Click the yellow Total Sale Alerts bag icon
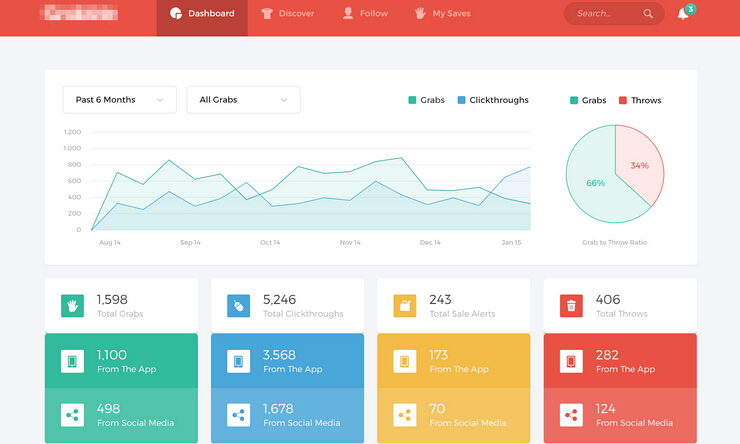Screen dimensions: 740x444 405,306
